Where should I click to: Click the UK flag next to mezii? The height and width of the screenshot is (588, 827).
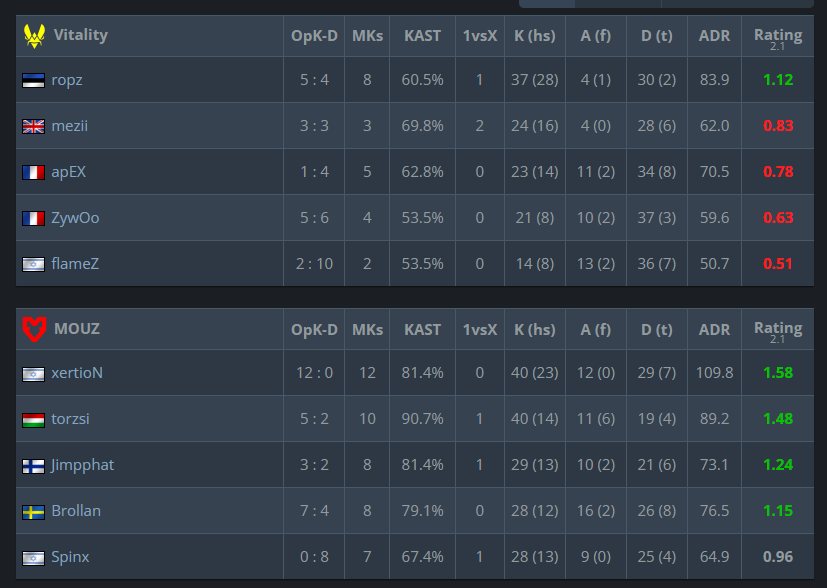click(x=33, y=126)
